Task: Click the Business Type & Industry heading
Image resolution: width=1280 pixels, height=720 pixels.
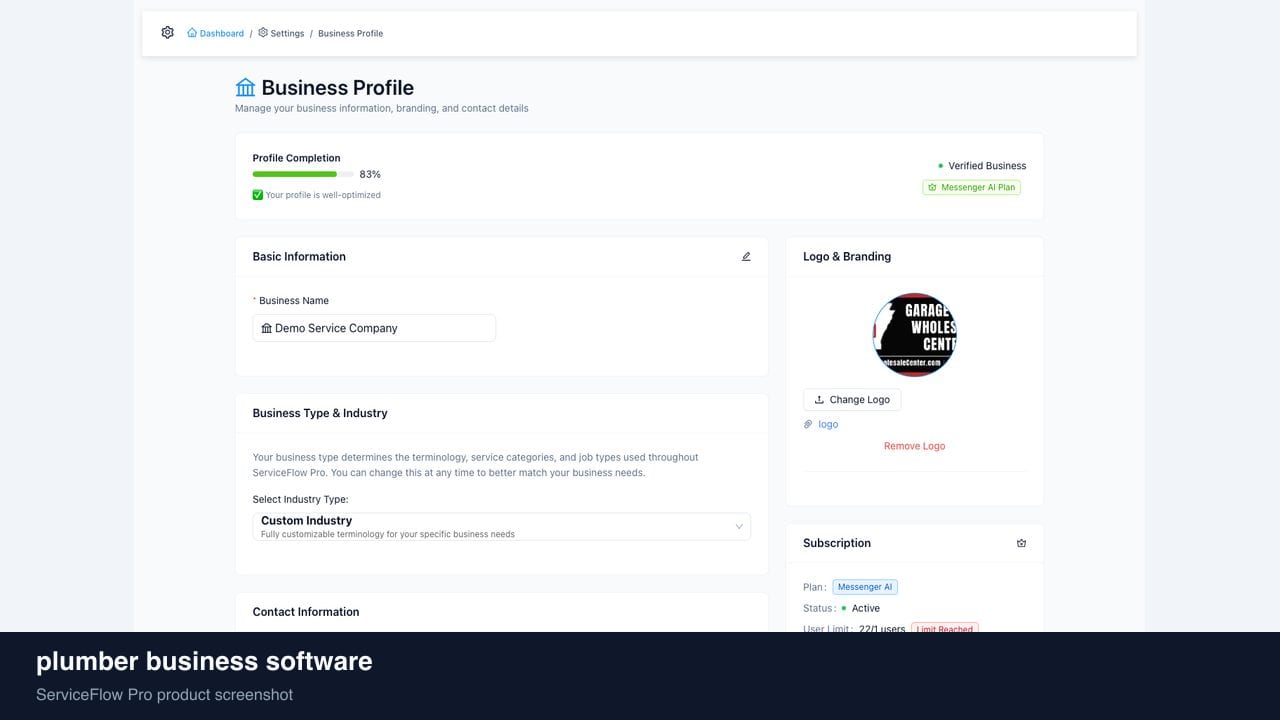Action: (x=320, y=413)
